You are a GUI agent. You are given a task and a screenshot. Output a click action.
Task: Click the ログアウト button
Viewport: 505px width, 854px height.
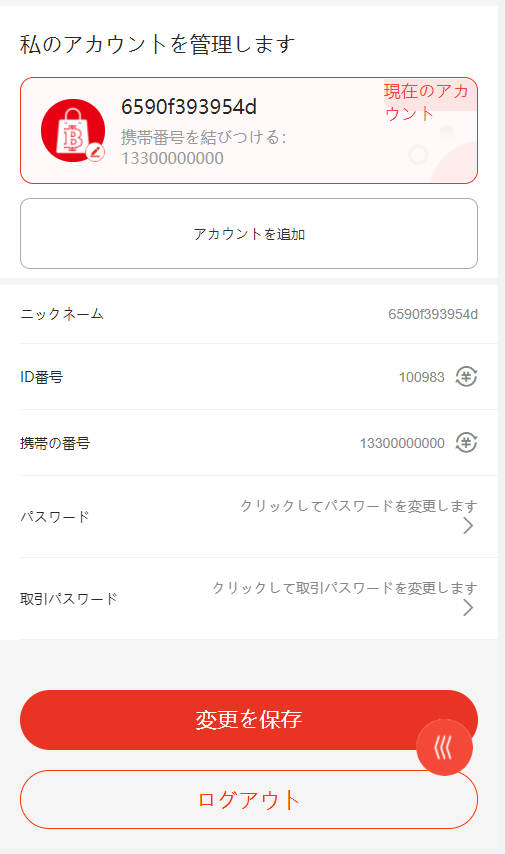point(249,800)
